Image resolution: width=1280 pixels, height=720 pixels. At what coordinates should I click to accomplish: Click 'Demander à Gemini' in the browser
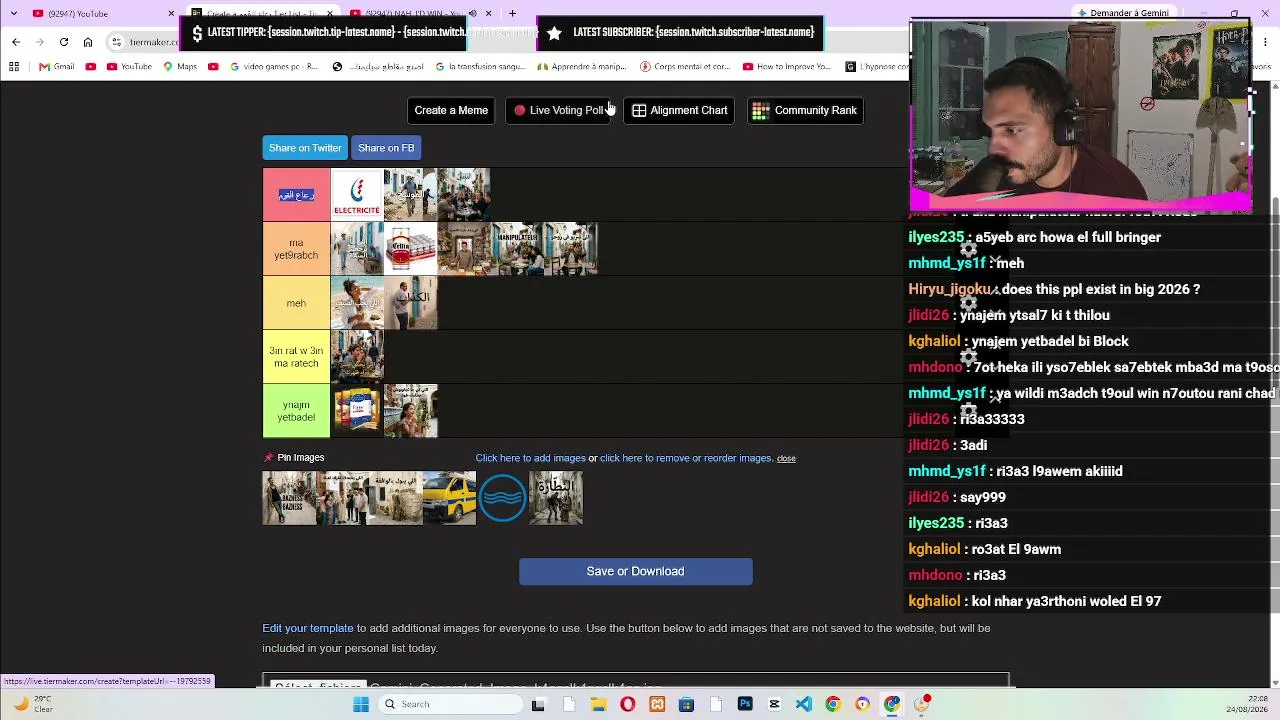click(x=1122, y=14)
